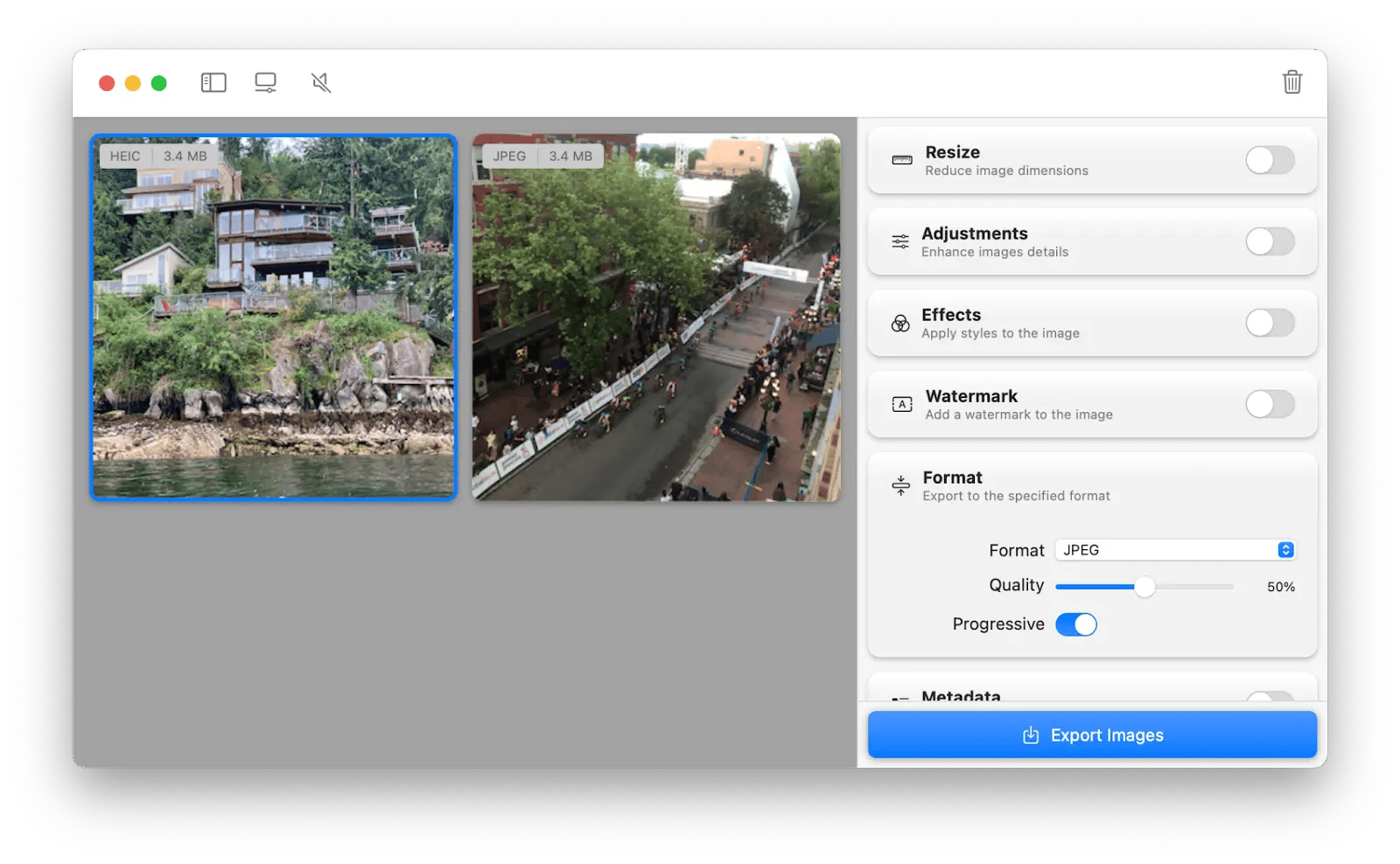Click 'Add a watermark to the image' text

pyautogui.click(x=1018, y=415)
